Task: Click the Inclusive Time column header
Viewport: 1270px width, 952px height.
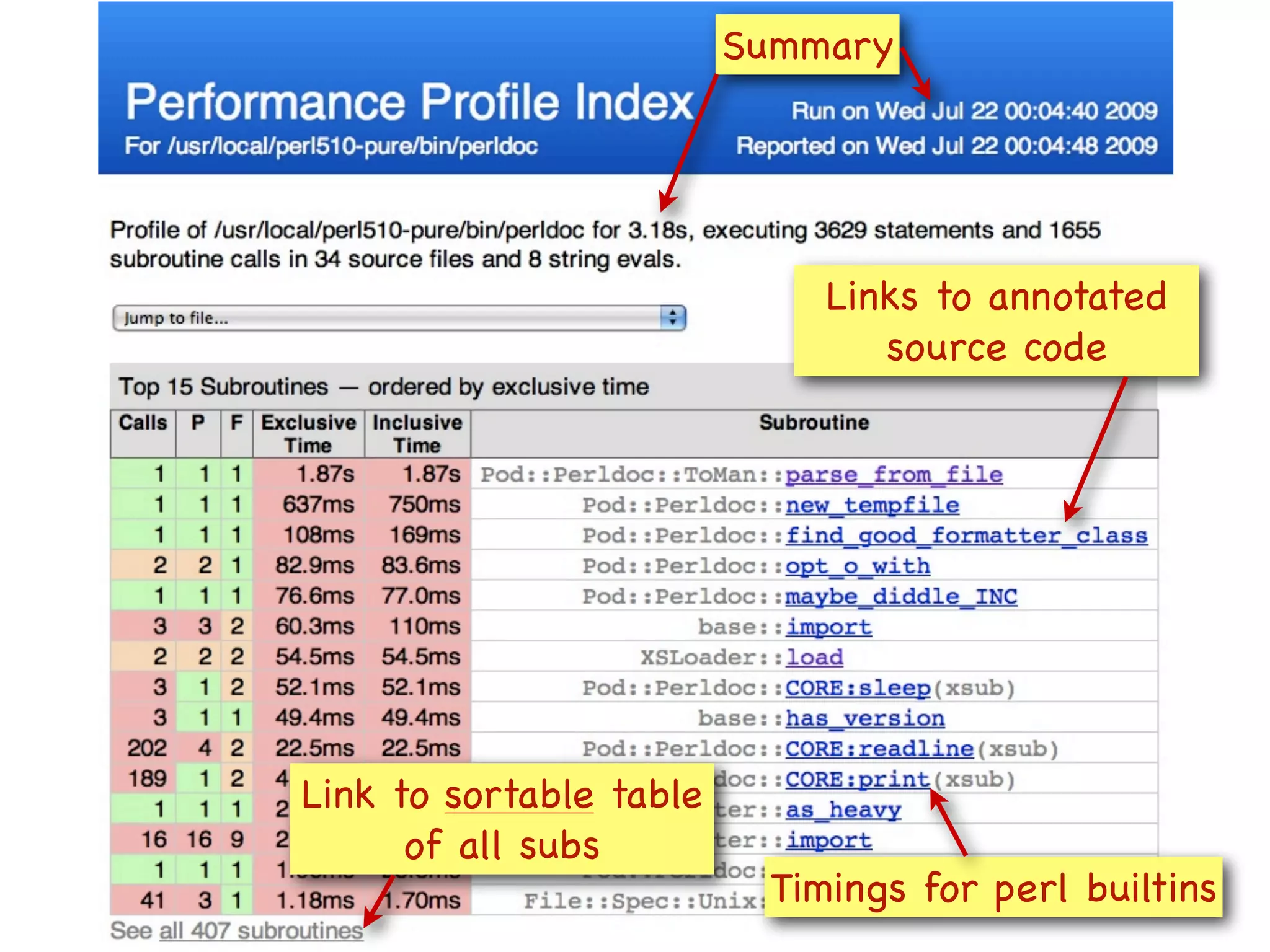Action: coord(417,433)
